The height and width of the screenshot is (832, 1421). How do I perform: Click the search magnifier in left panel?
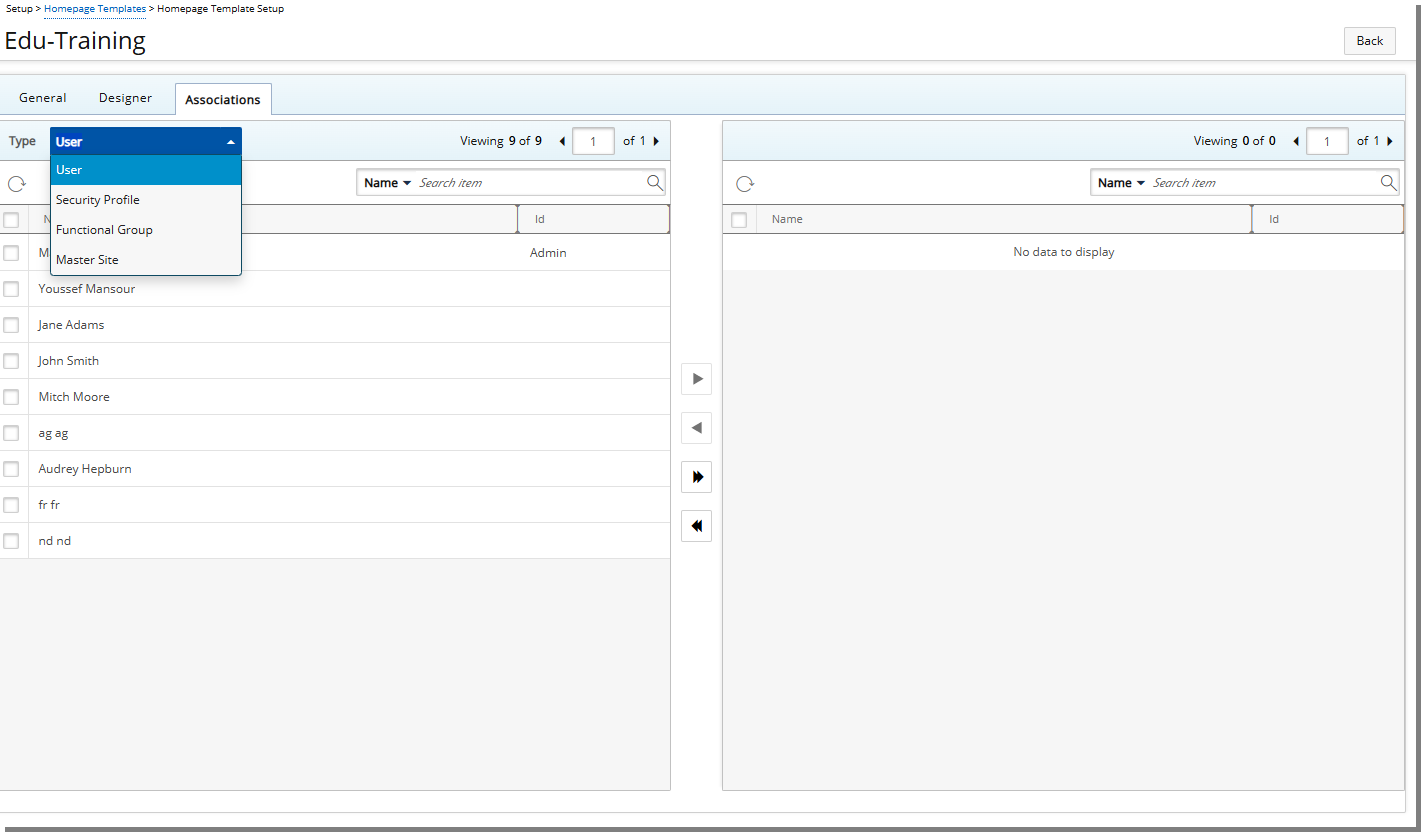pos(655,182)
